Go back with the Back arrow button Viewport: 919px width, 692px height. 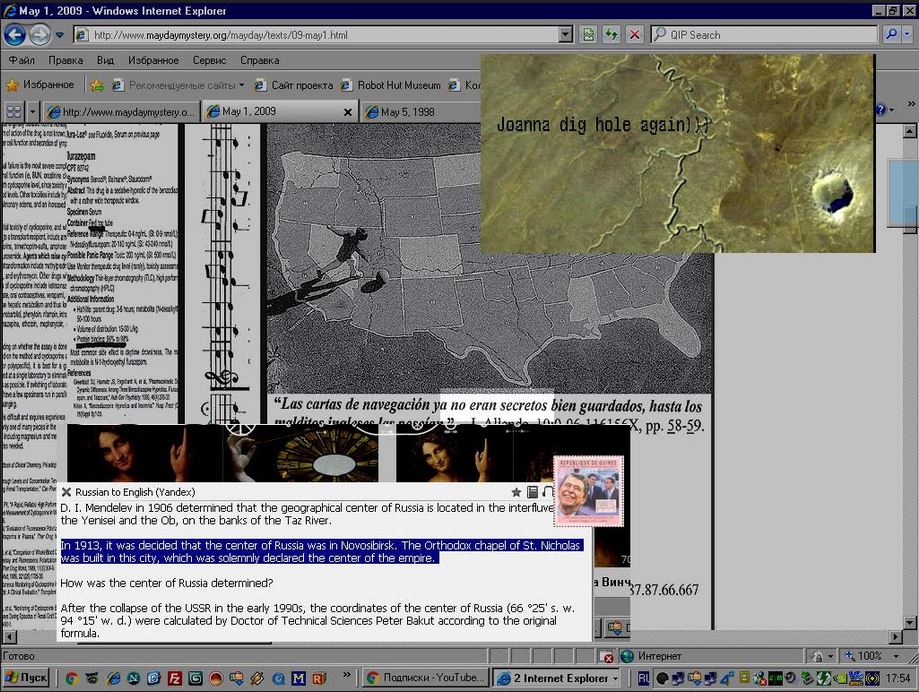tap(15, 35)
